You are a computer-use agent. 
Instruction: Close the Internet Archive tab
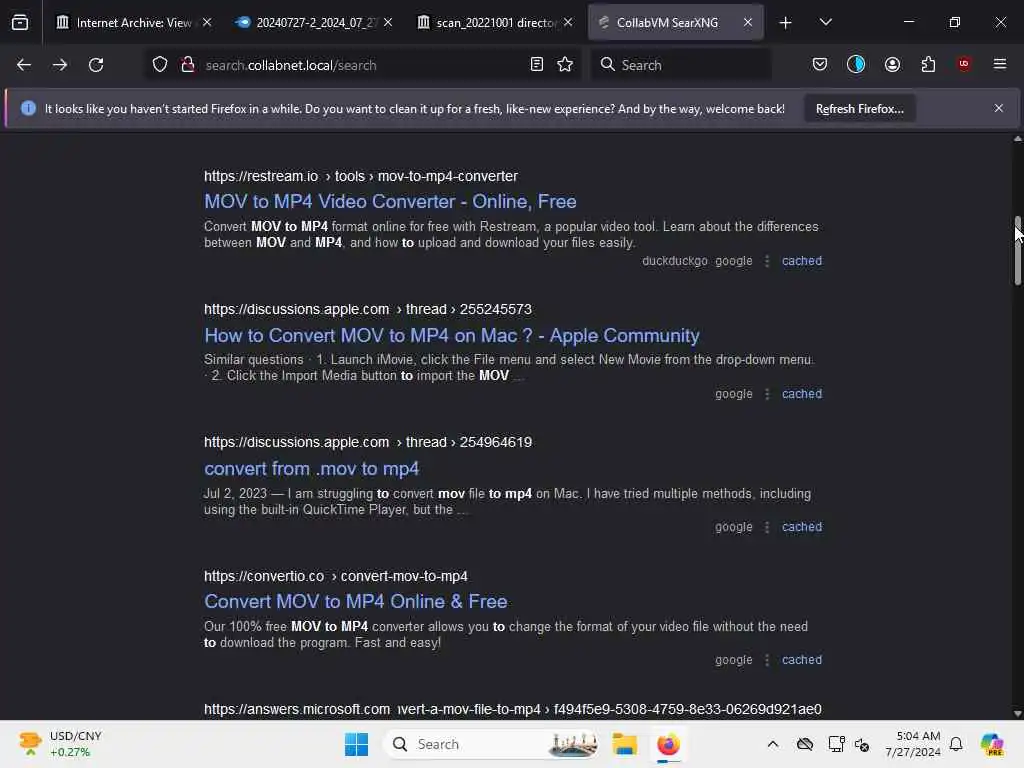click(207, 22)
